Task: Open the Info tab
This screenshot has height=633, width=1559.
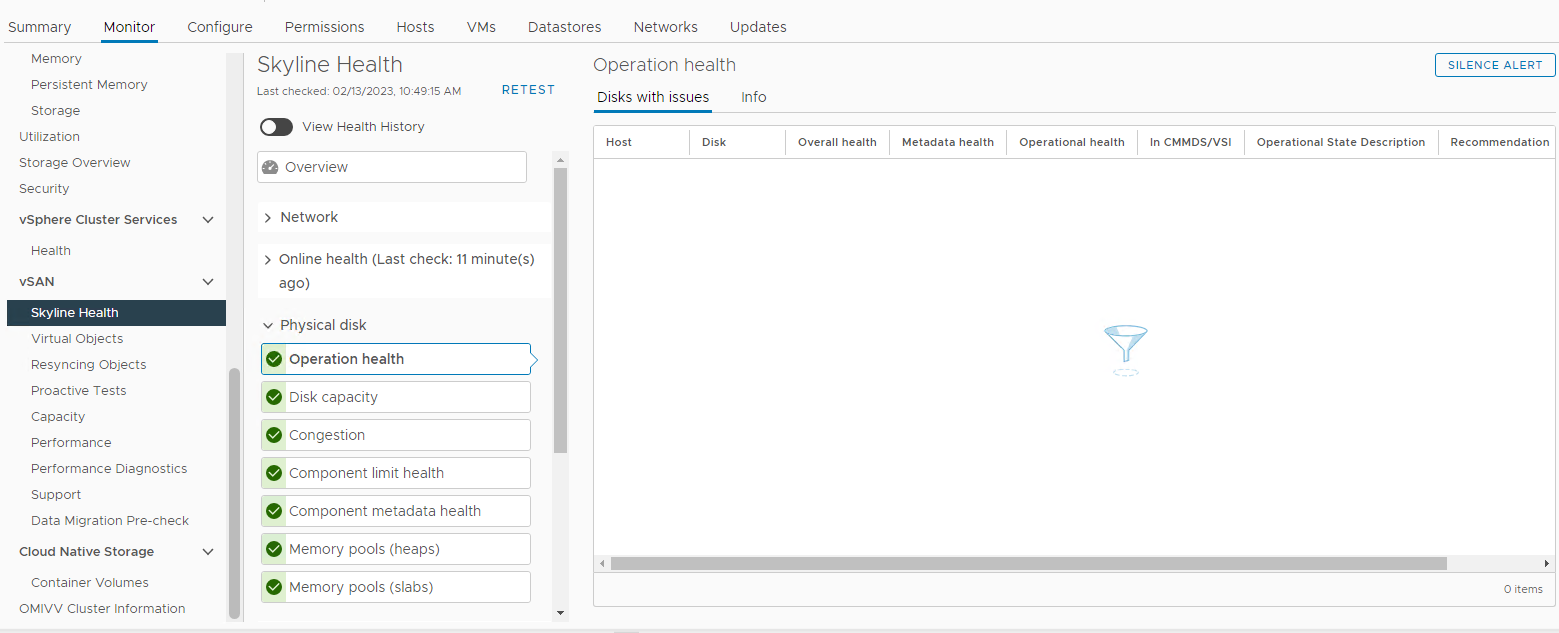Action: pos(753,97)
